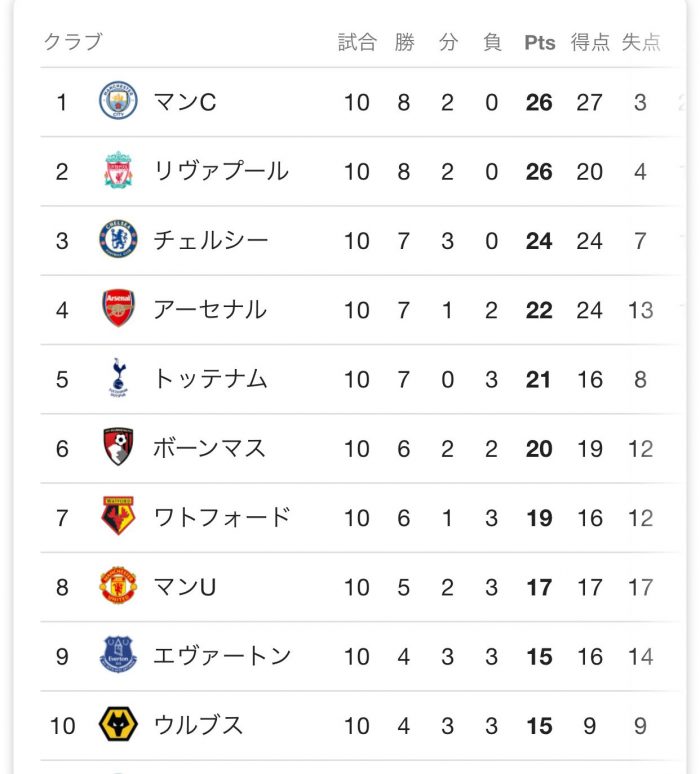Click the Manchester United crest

pos(118,585)
